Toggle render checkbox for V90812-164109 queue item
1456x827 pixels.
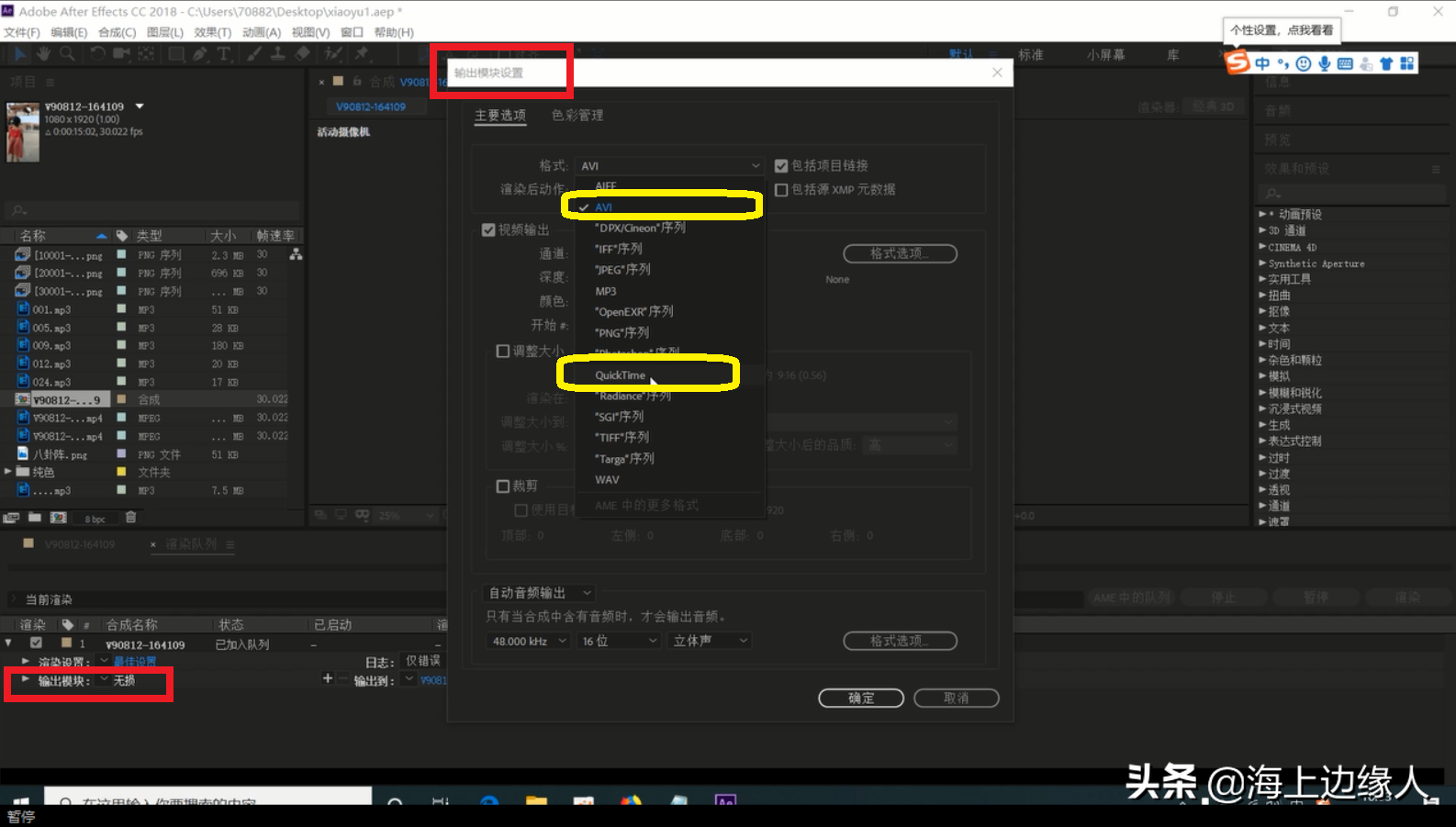[x=36, y=643]
